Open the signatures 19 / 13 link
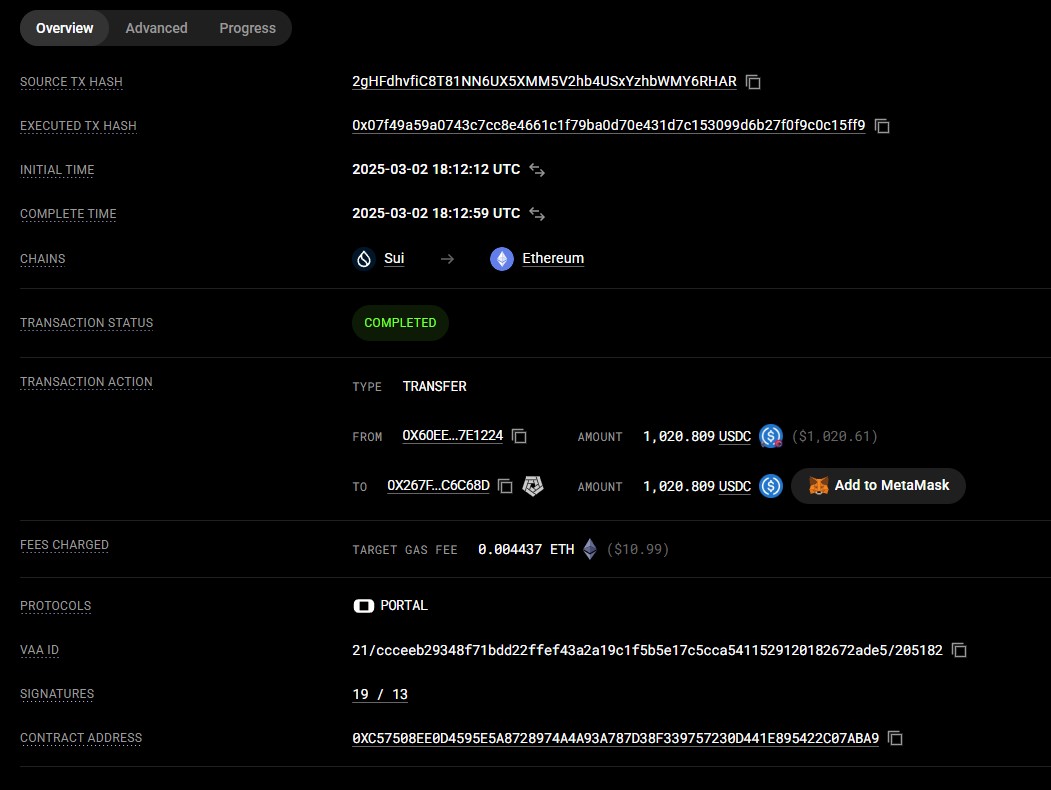The image size is (1051, 790). [380, 694]
